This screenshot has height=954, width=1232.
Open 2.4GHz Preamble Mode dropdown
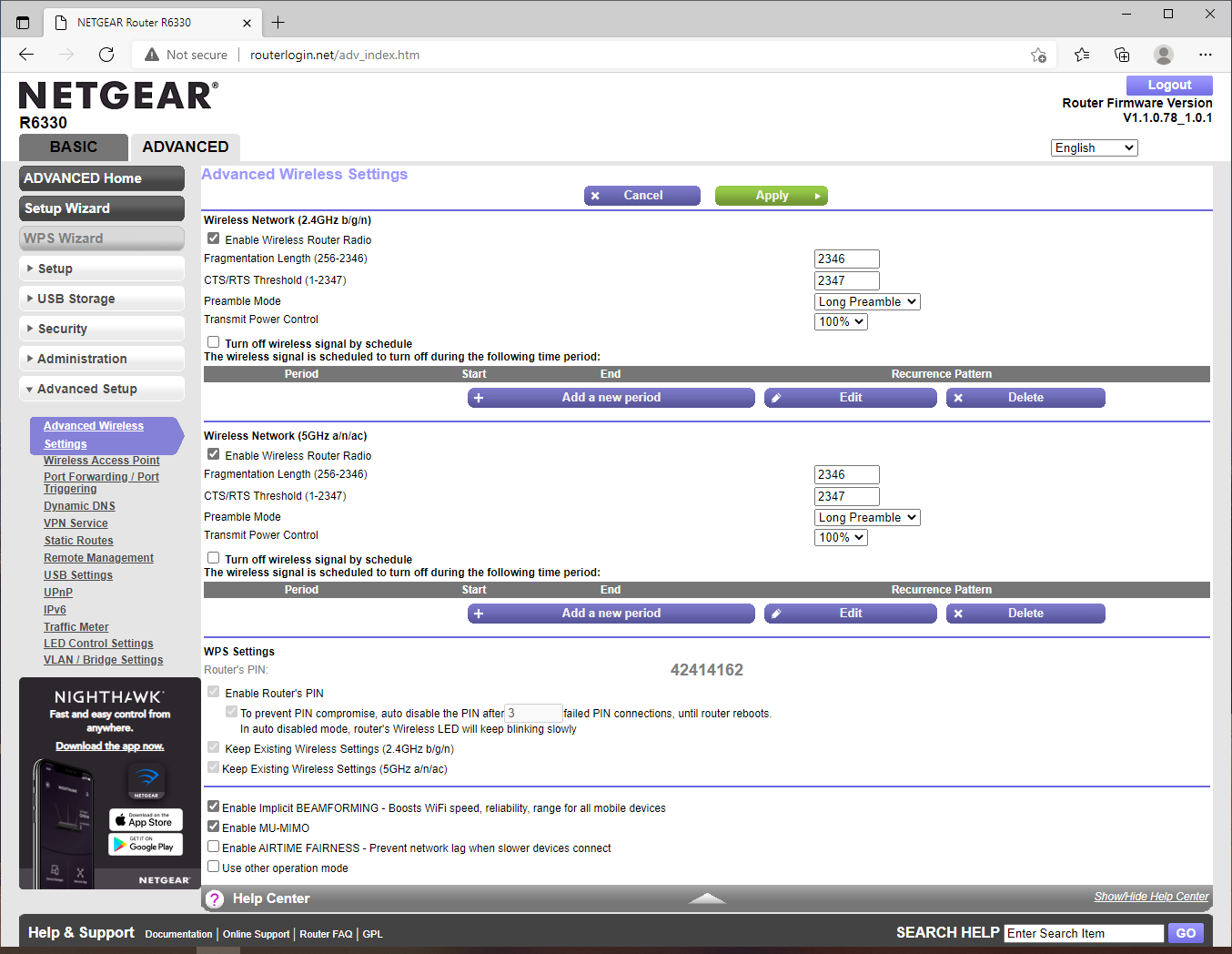868,301
